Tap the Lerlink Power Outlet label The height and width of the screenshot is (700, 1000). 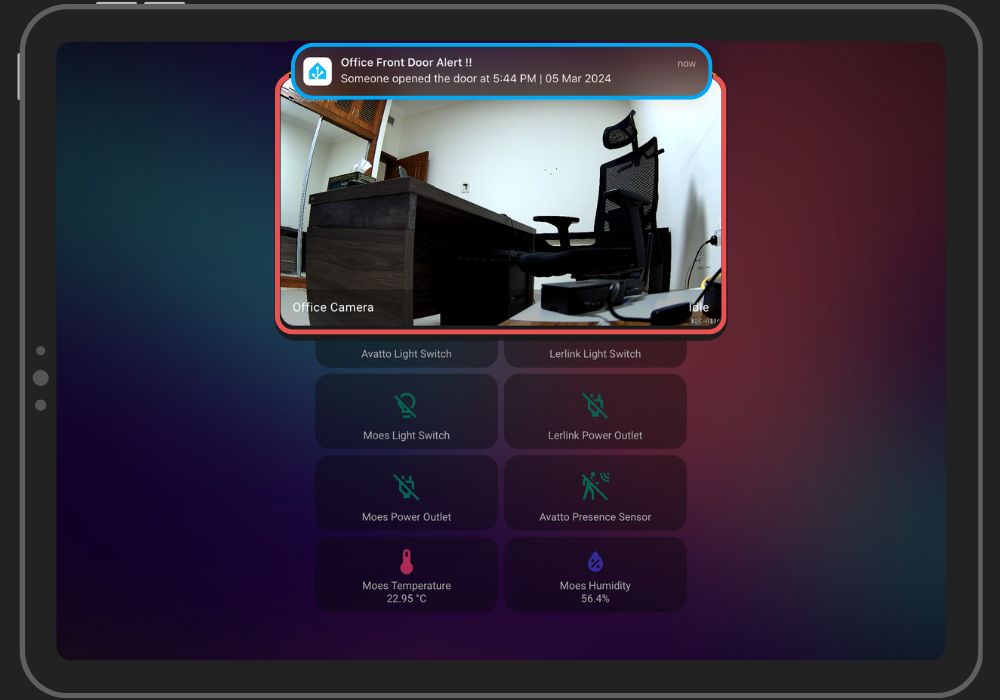click(x=595, y=436)
